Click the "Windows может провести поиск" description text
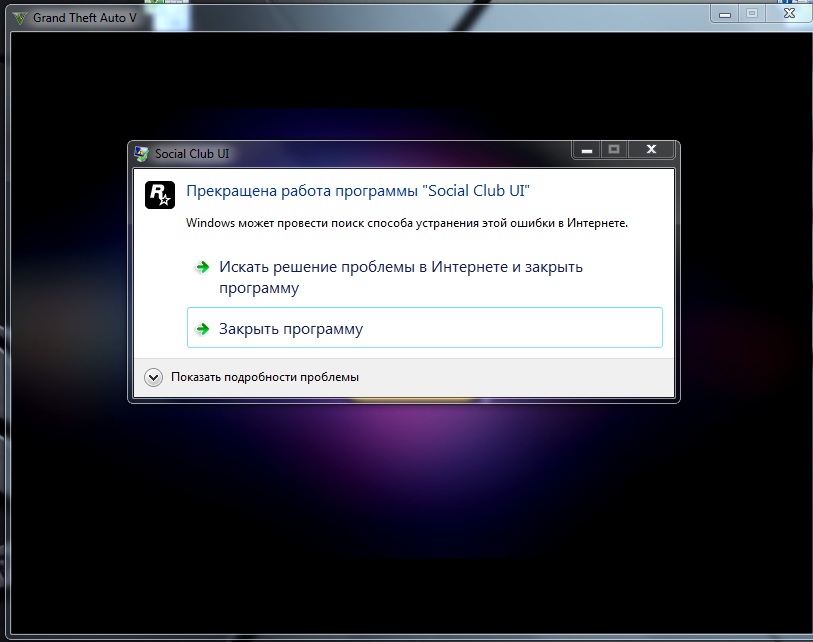 point(407,223)
